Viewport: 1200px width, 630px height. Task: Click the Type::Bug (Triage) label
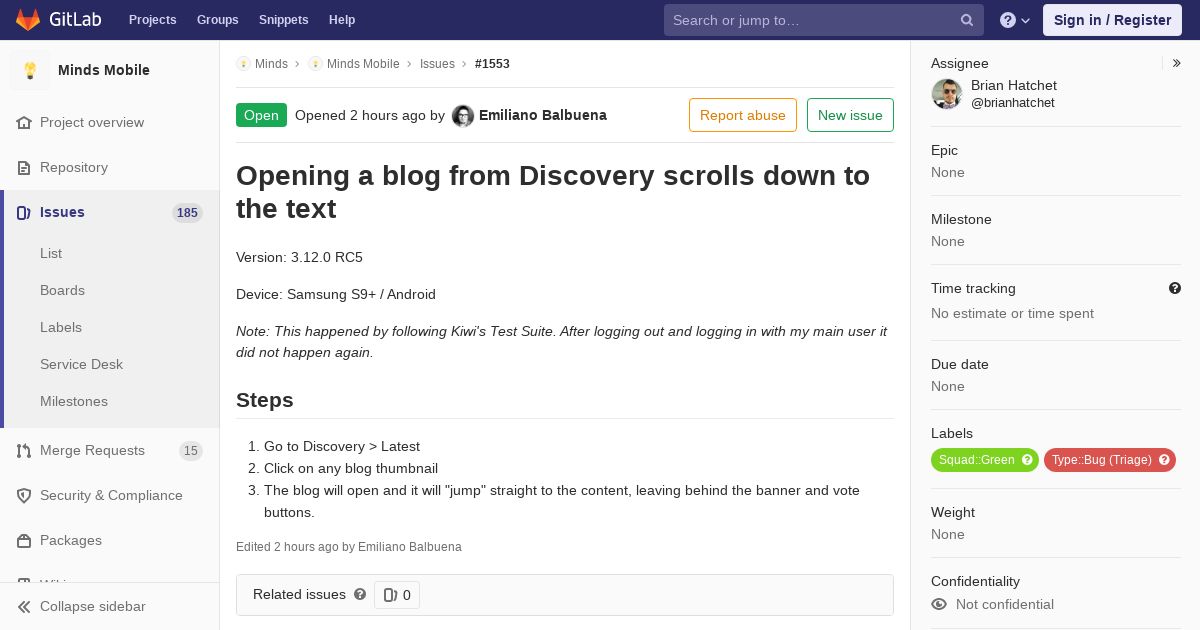(x=1101, y=460)
